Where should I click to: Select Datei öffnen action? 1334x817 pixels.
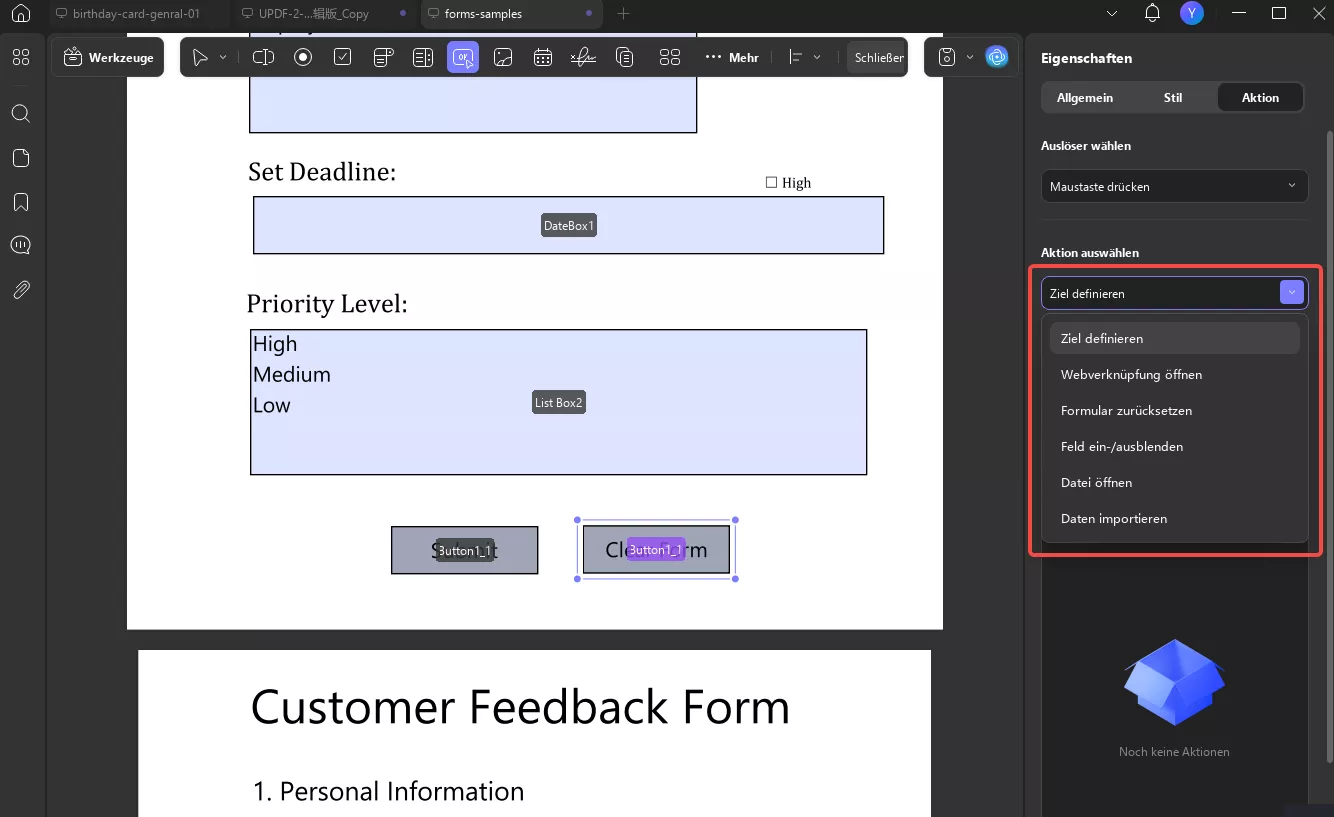pos(1174,482)
